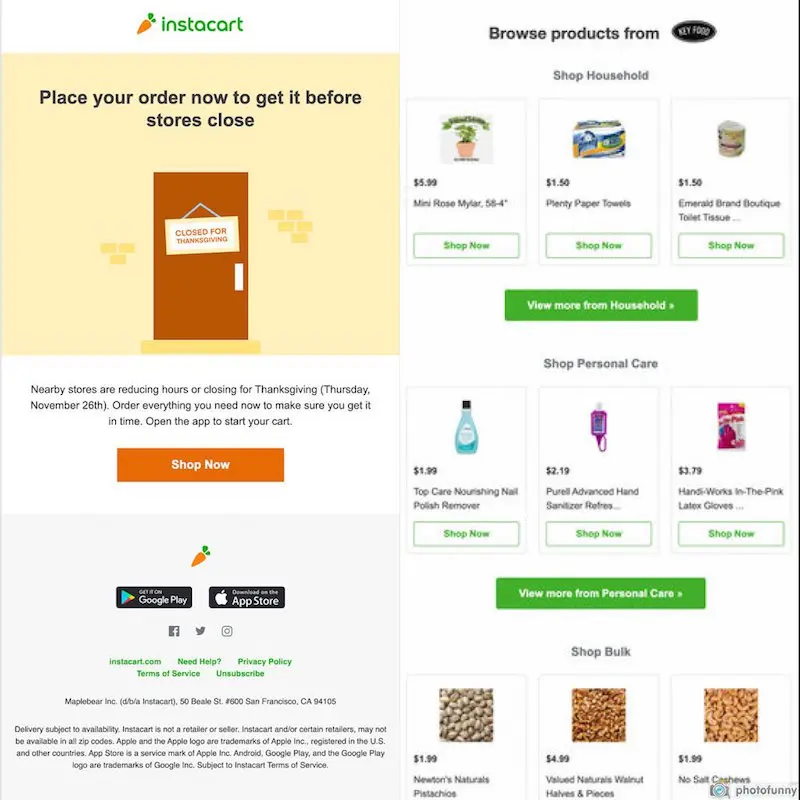
Task: Click the Twitter bird icon
Action: (199, 631)
